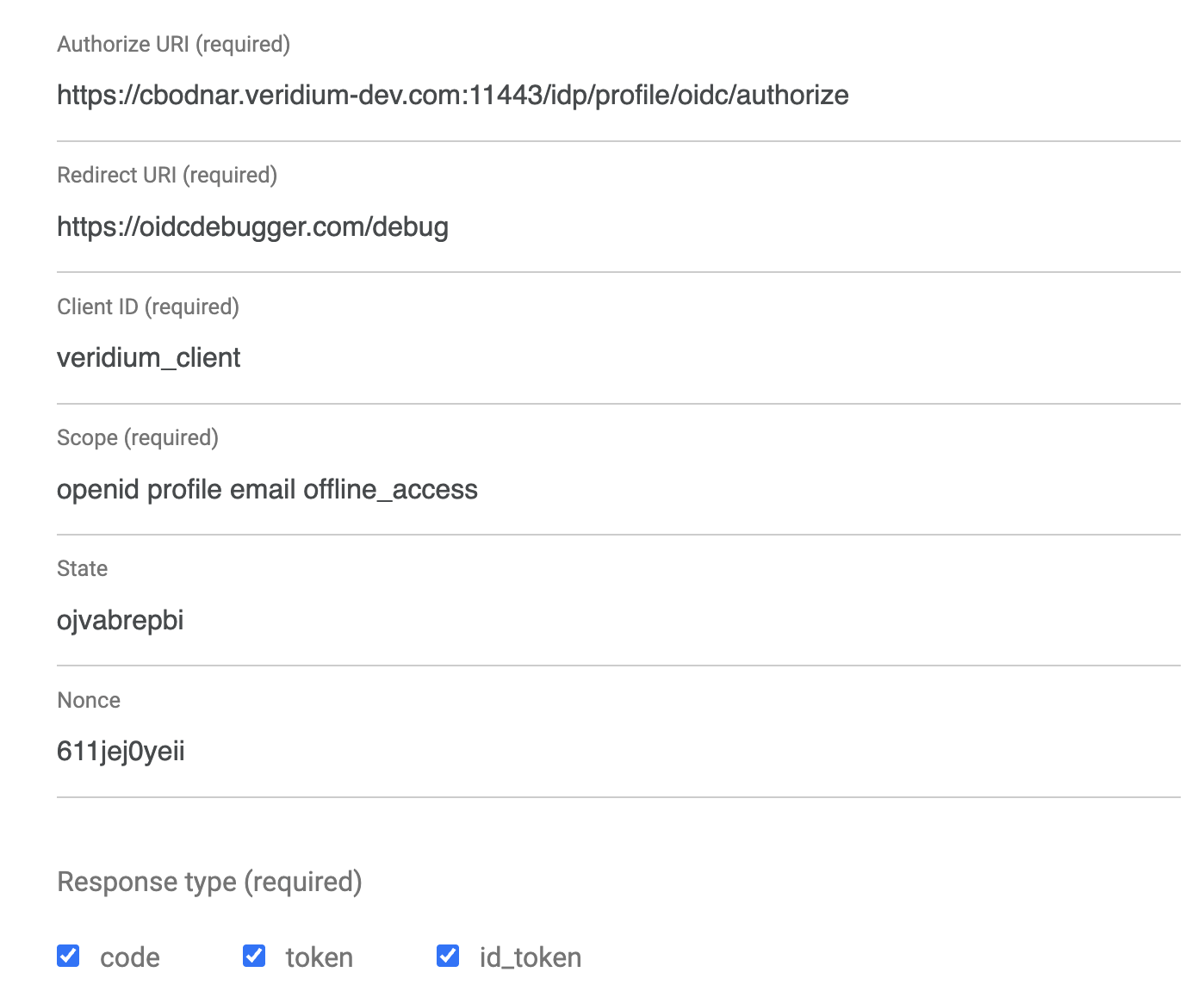Click the 'Nonce' field label
Screen dimensions: 1204x997
[x=89, y=700]
